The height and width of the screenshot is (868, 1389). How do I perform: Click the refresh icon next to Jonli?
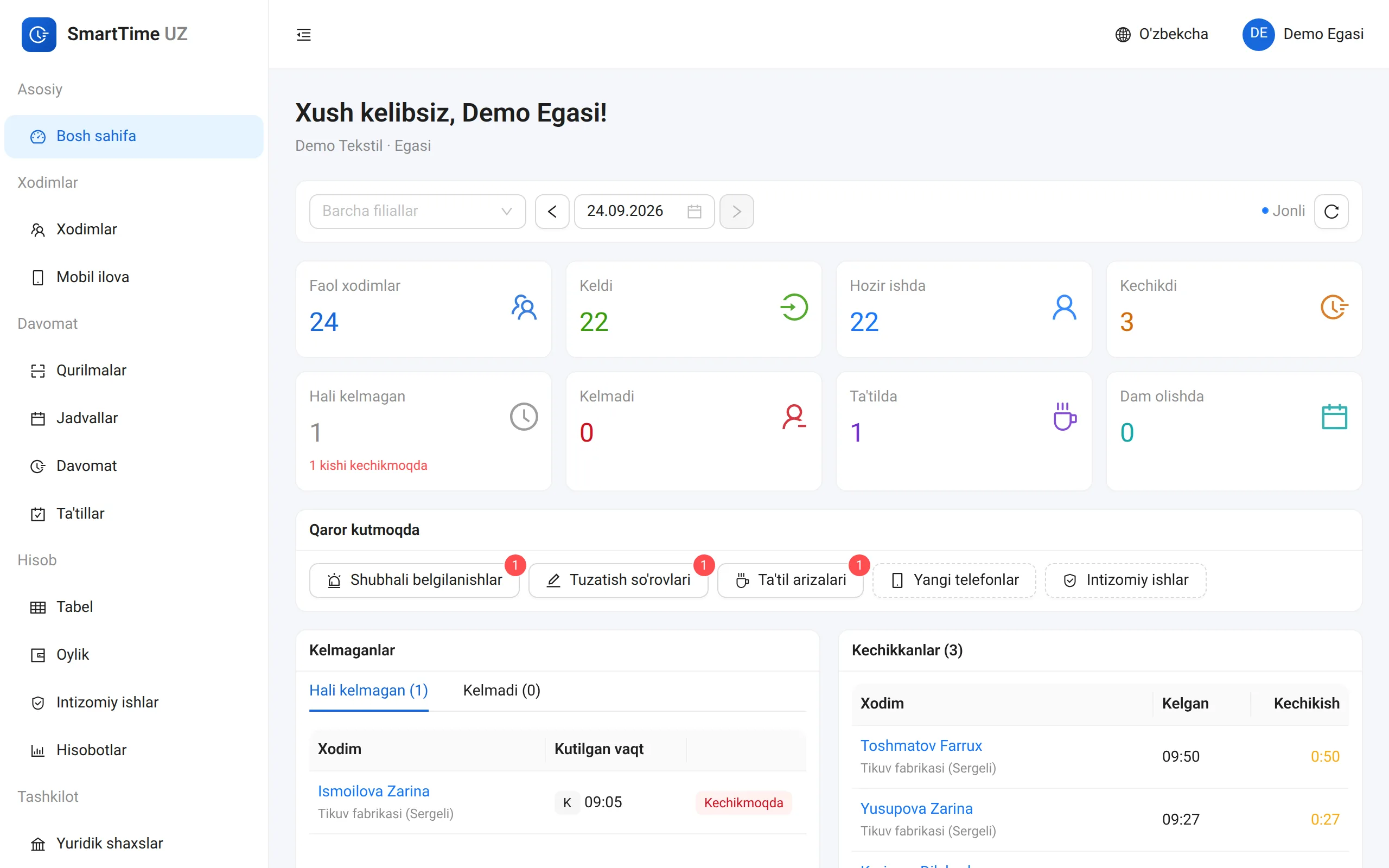click(x=1331, y=211)
